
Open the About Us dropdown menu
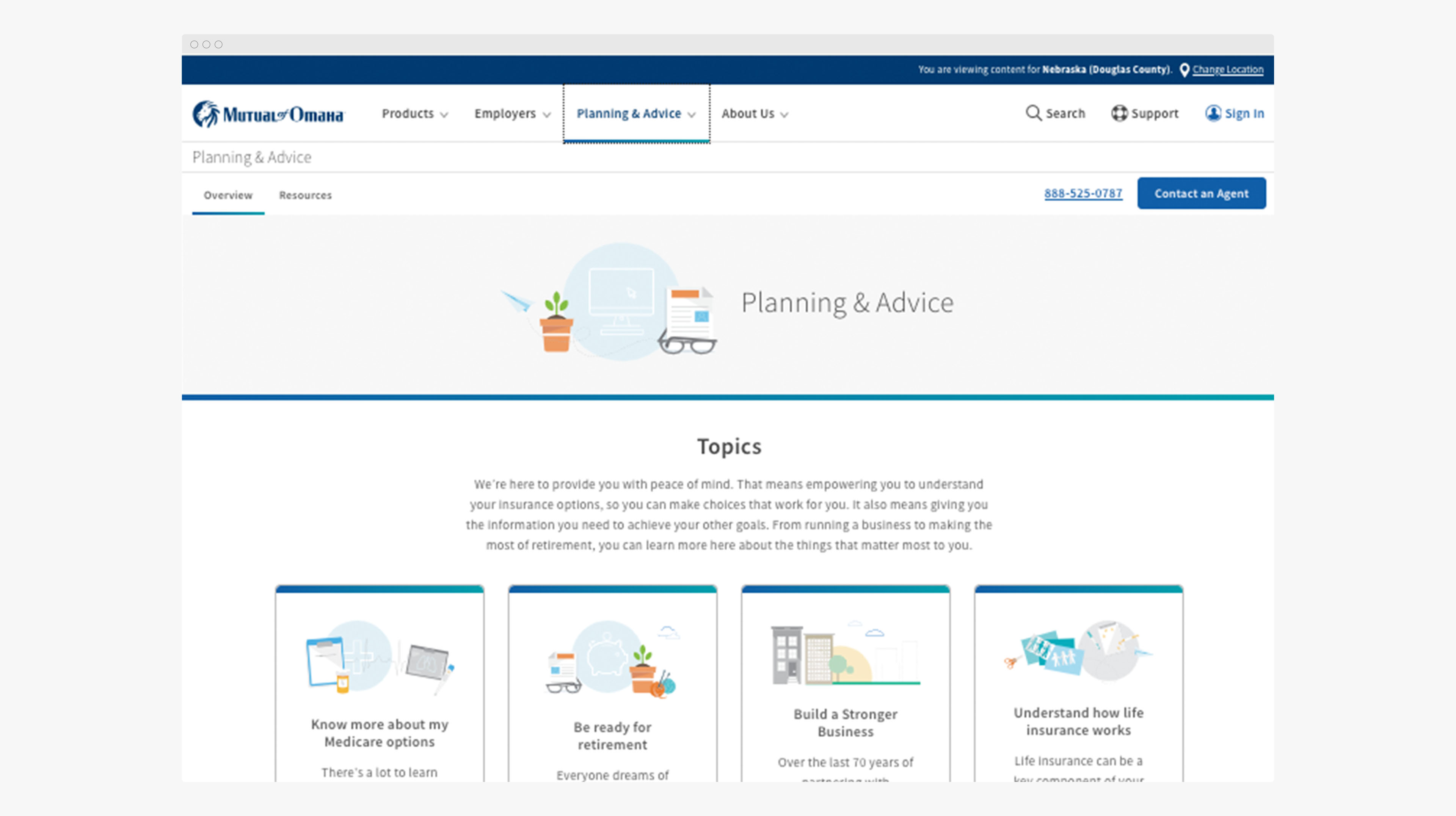pos(754,114)
